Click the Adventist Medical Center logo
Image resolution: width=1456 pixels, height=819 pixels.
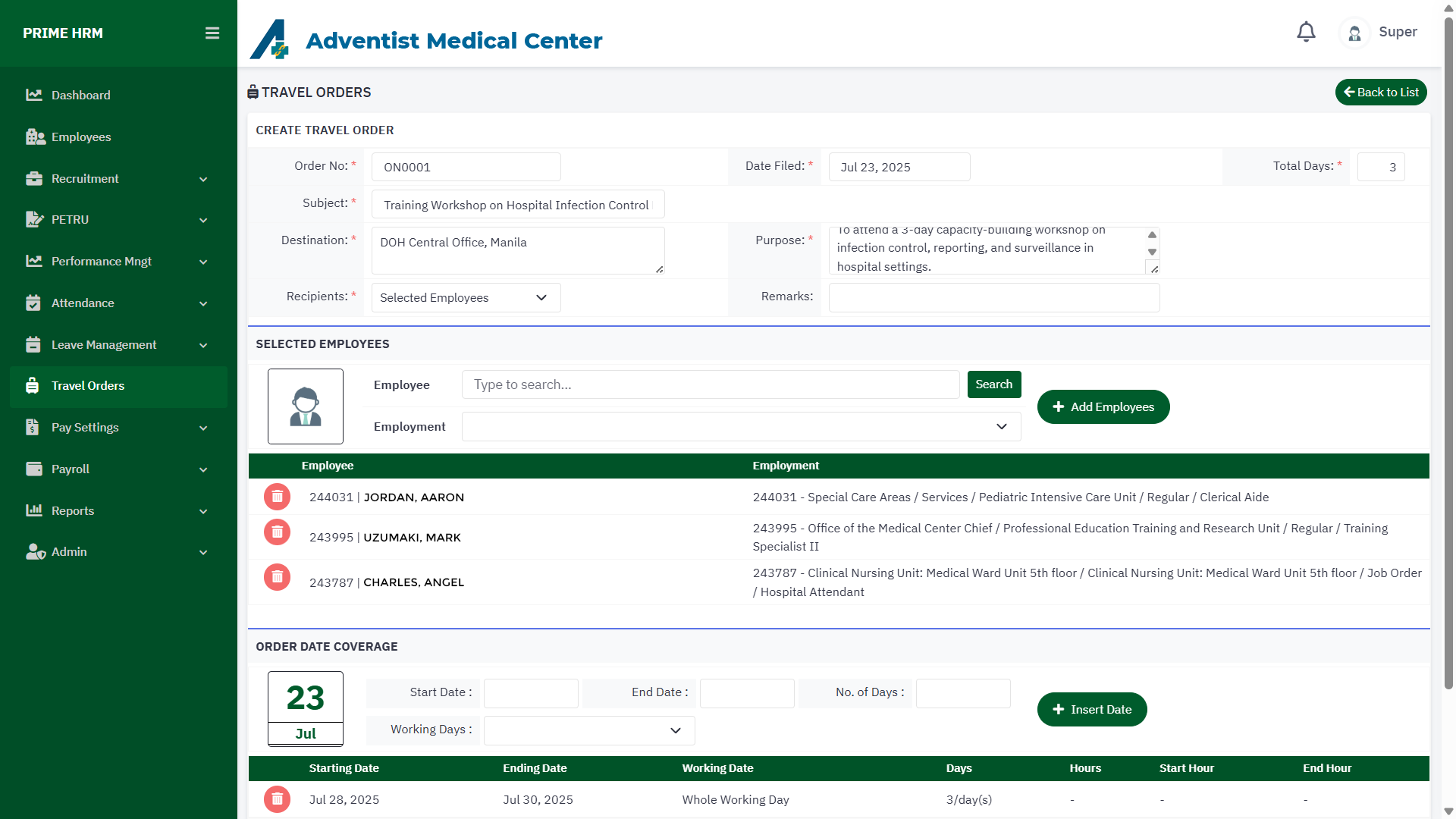click(270, 39)
